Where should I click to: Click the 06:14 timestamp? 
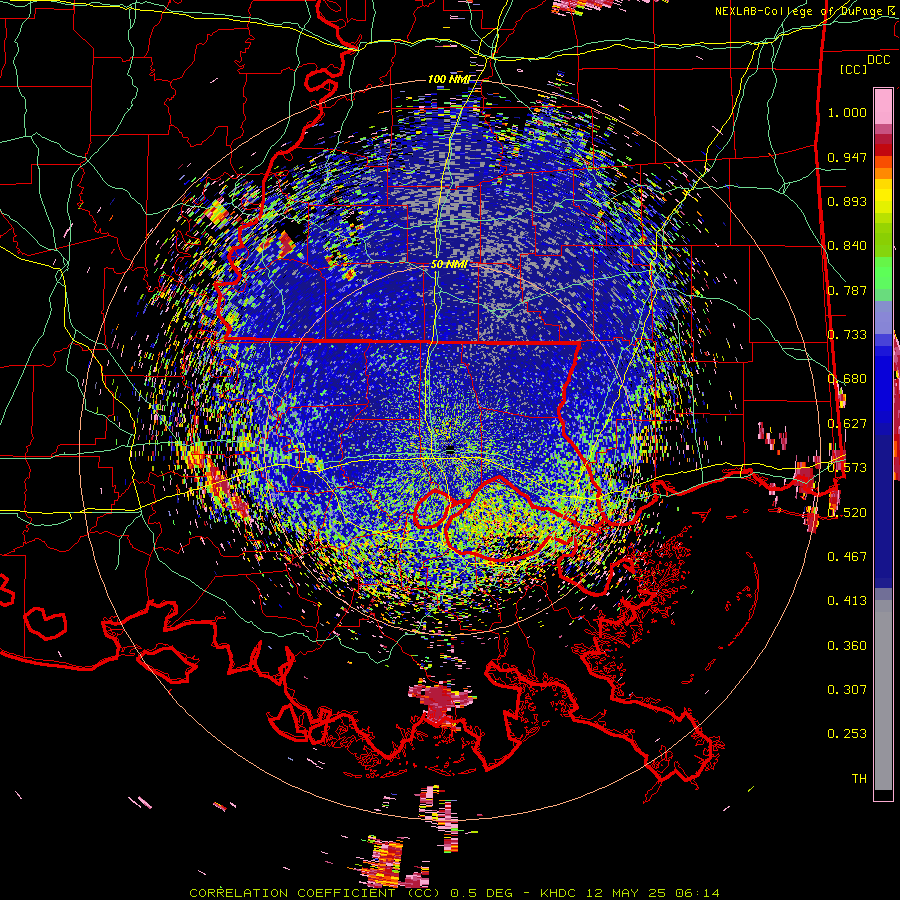tap(697, 893)
